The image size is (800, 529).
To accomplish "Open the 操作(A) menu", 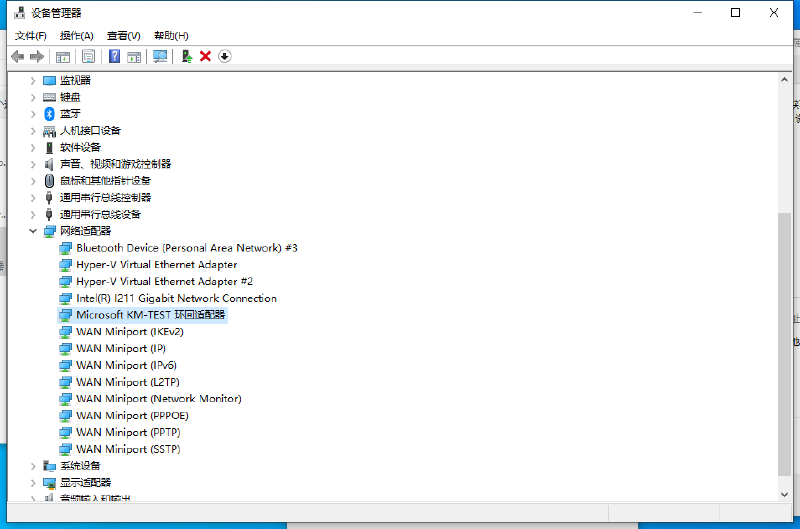I will pos(77,36).
